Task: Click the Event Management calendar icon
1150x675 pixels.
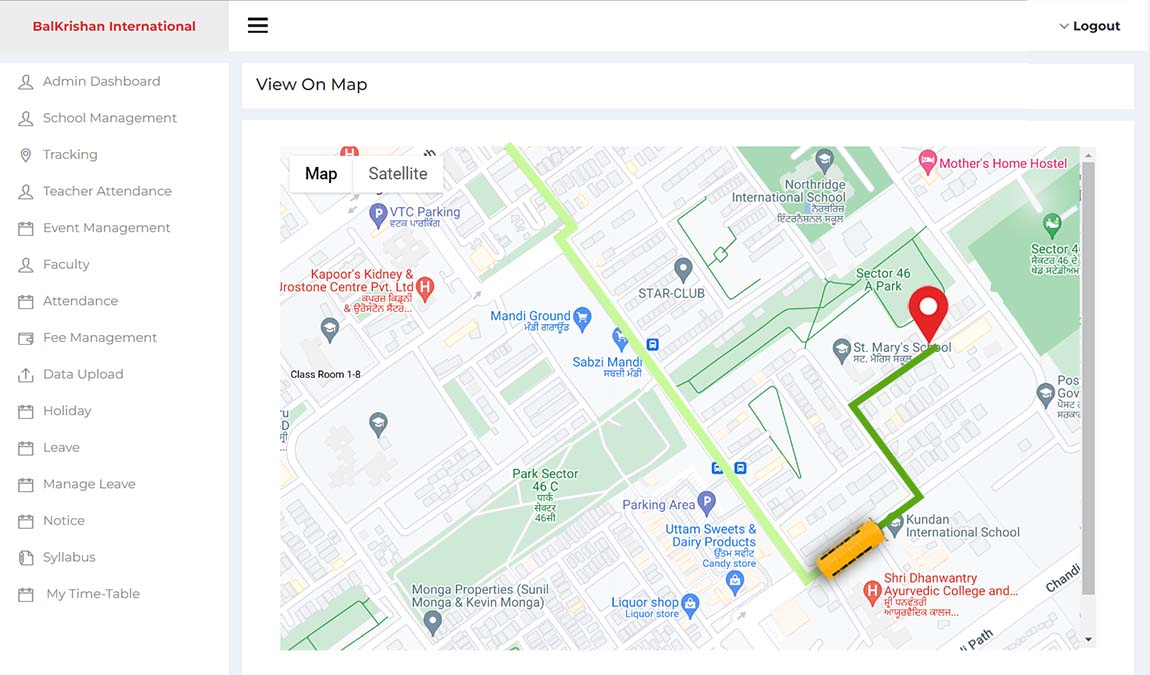Action: coord(25,227)
